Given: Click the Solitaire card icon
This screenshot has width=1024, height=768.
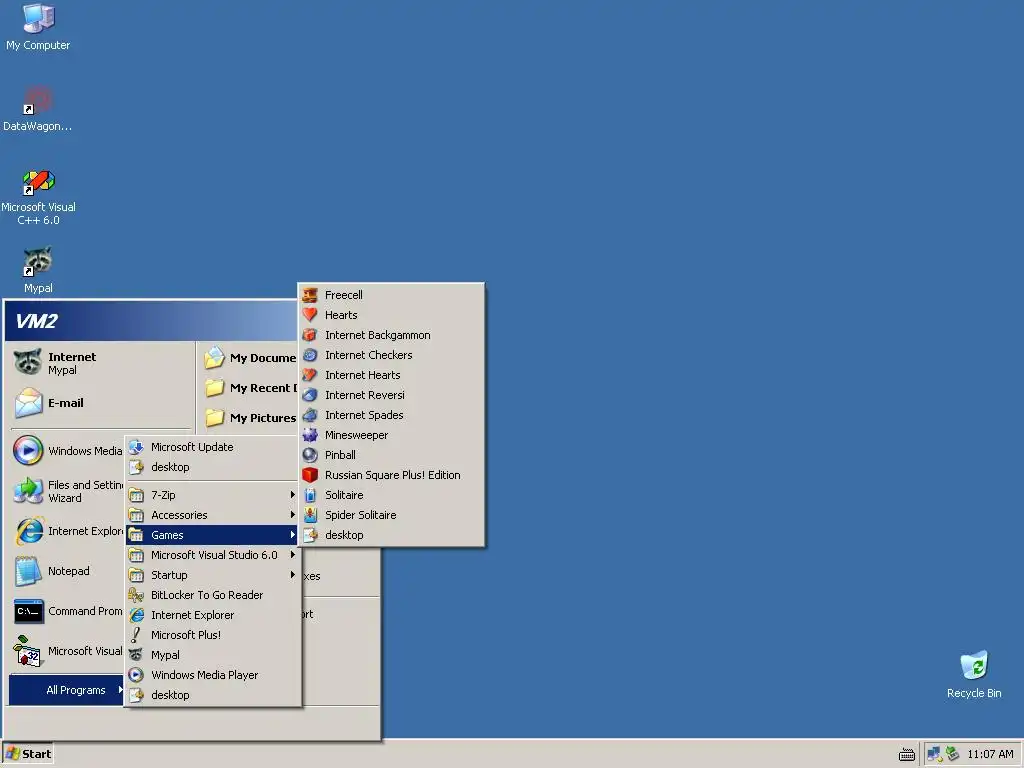Looking at the screenshot, I should [310, 495].
